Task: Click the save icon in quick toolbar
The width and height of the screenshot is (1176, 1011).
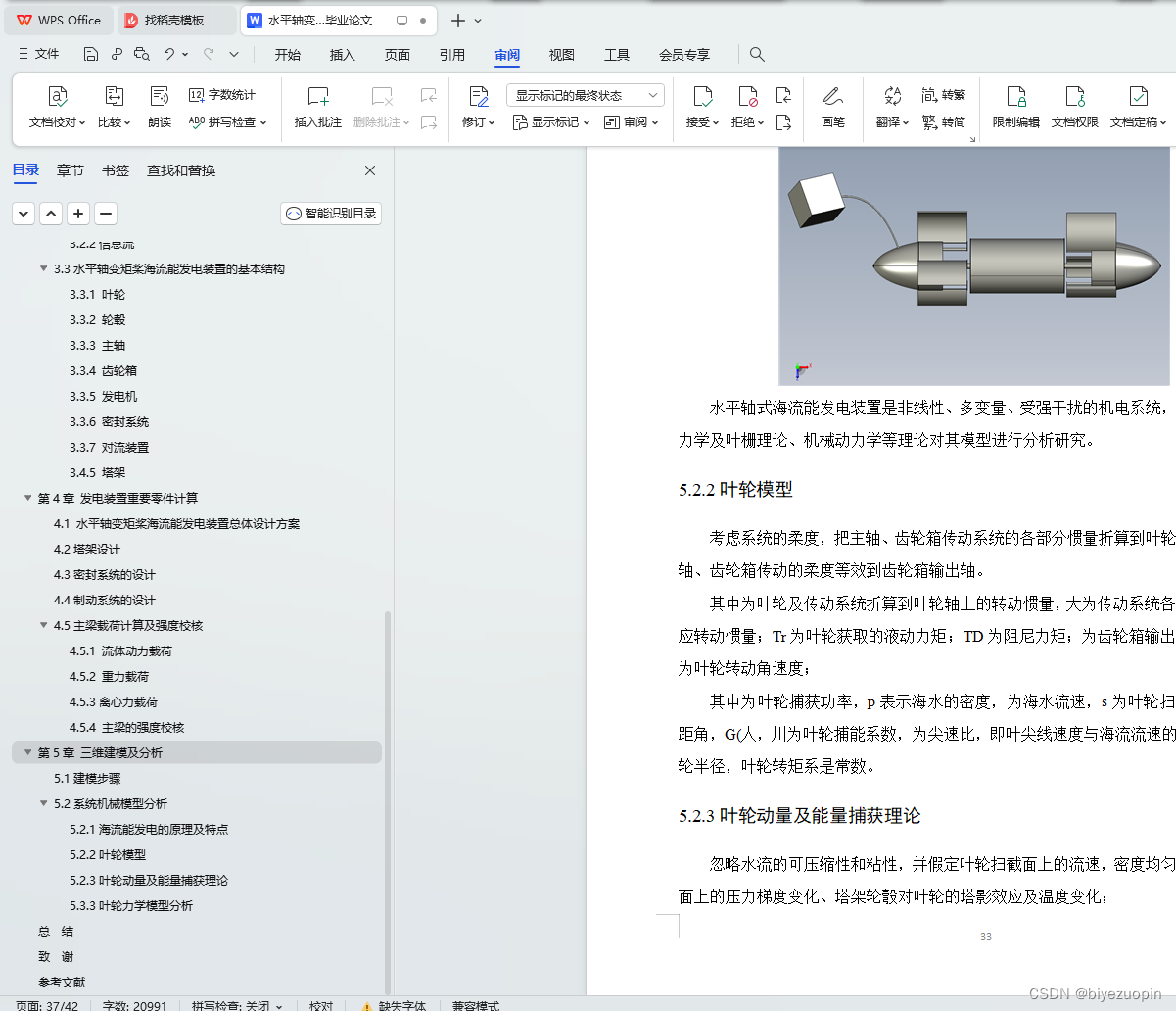Action: 91,54
